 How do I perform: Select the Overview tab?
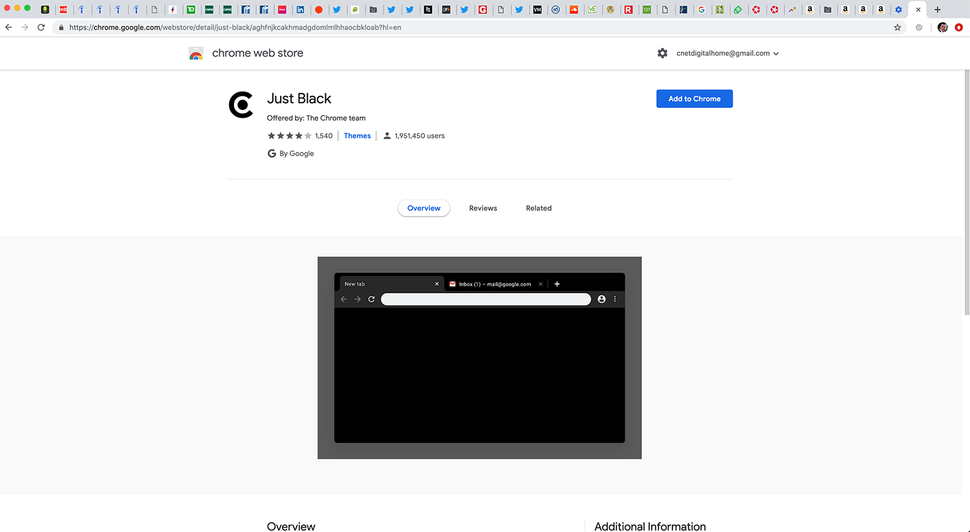pyautogui.click(x=424, y=208)
